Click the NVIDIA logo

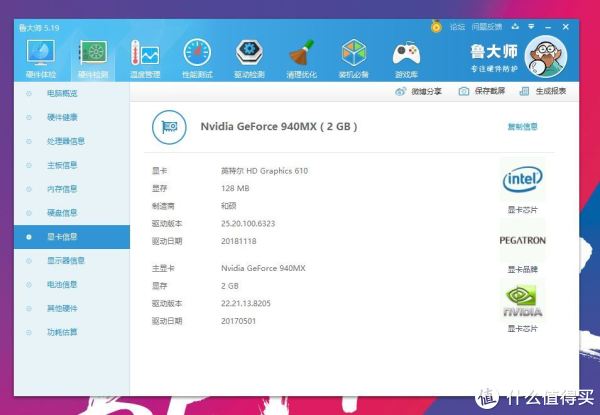pos(522,301)
